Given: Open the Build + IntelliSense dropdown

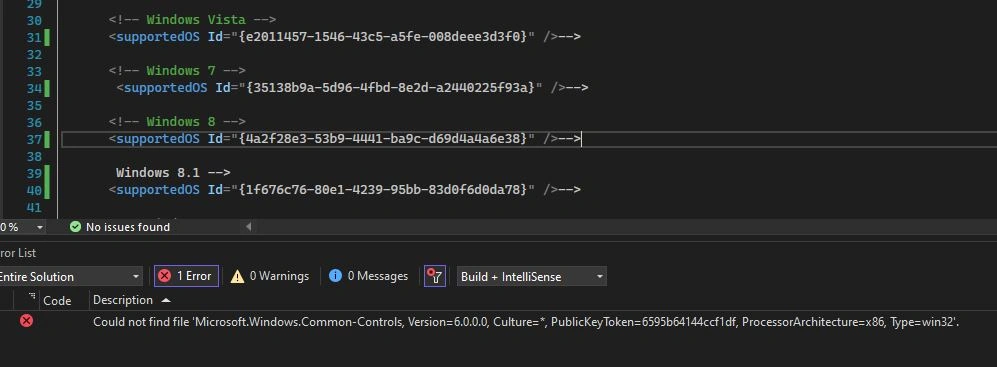Looking at the screenshot, I should click(532, 277).
